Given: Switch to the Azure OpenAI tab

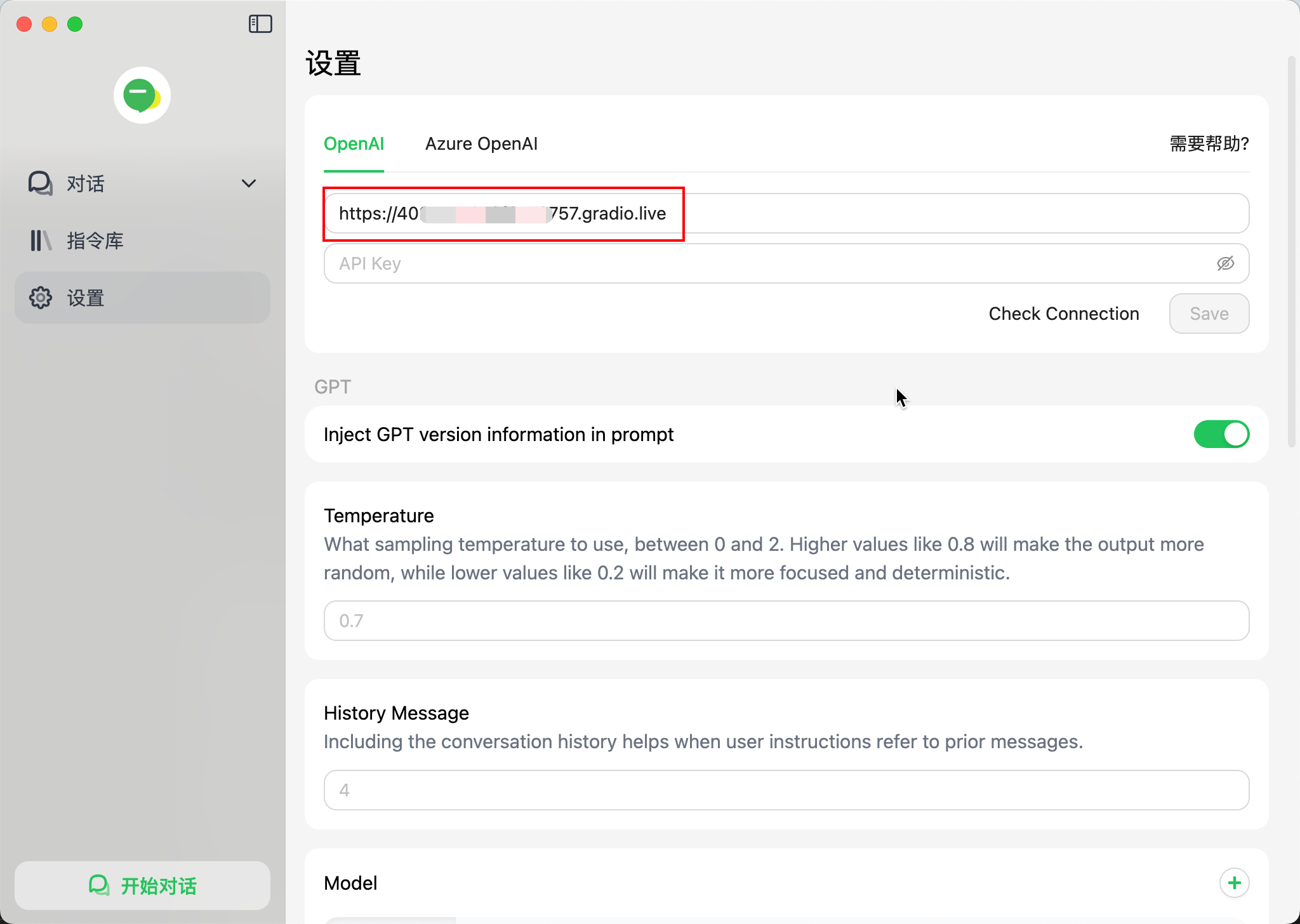Looking at the screenshot, I should 481,144.
